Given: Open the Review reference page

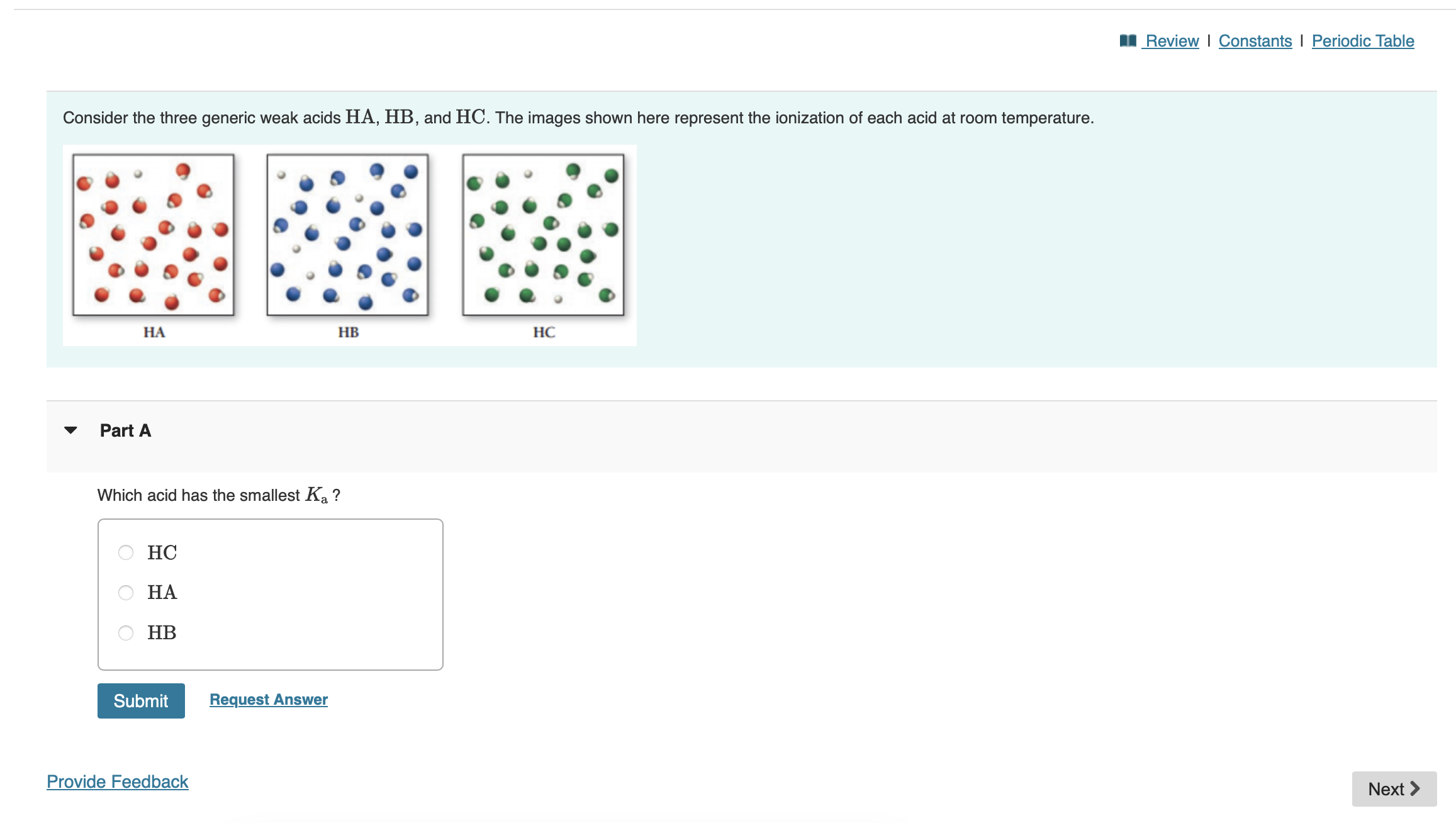Looking at the screenshot, I should 1170,40.
